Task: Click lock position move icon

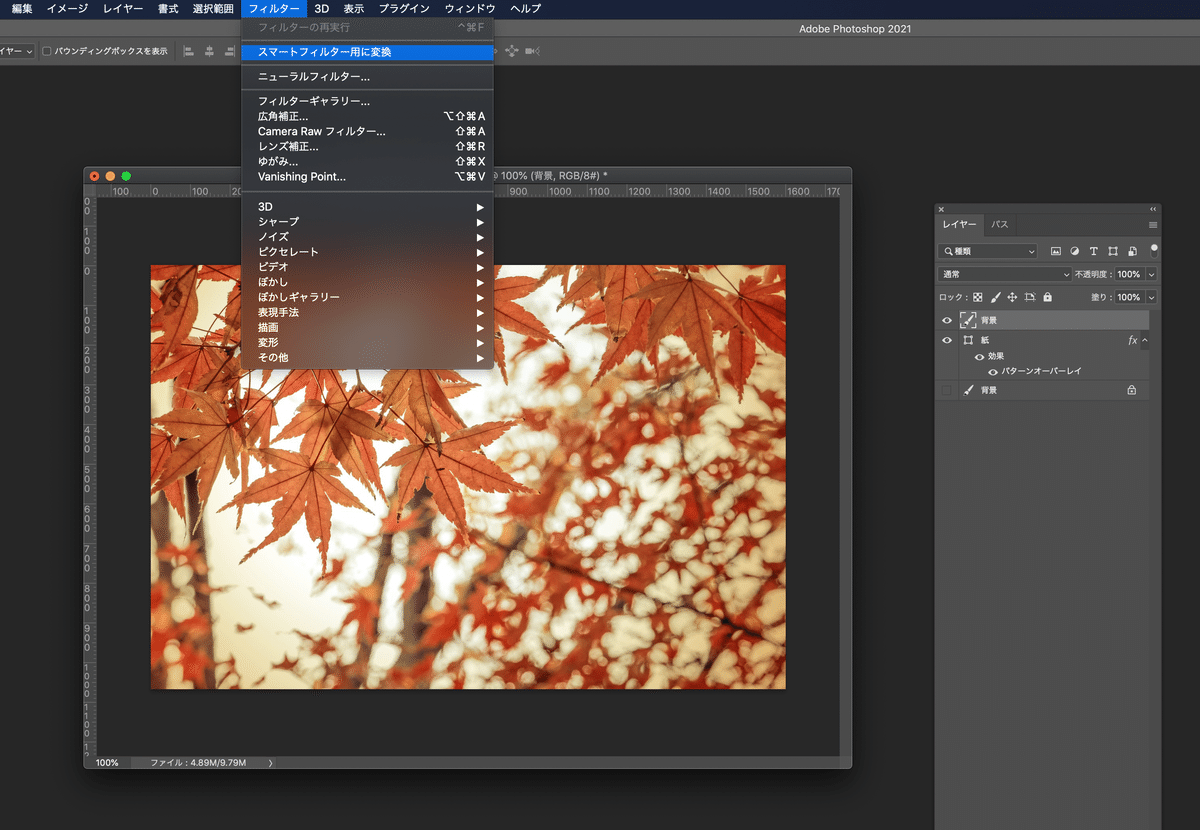Action: pyautogui.click(x=1012, y=297)
